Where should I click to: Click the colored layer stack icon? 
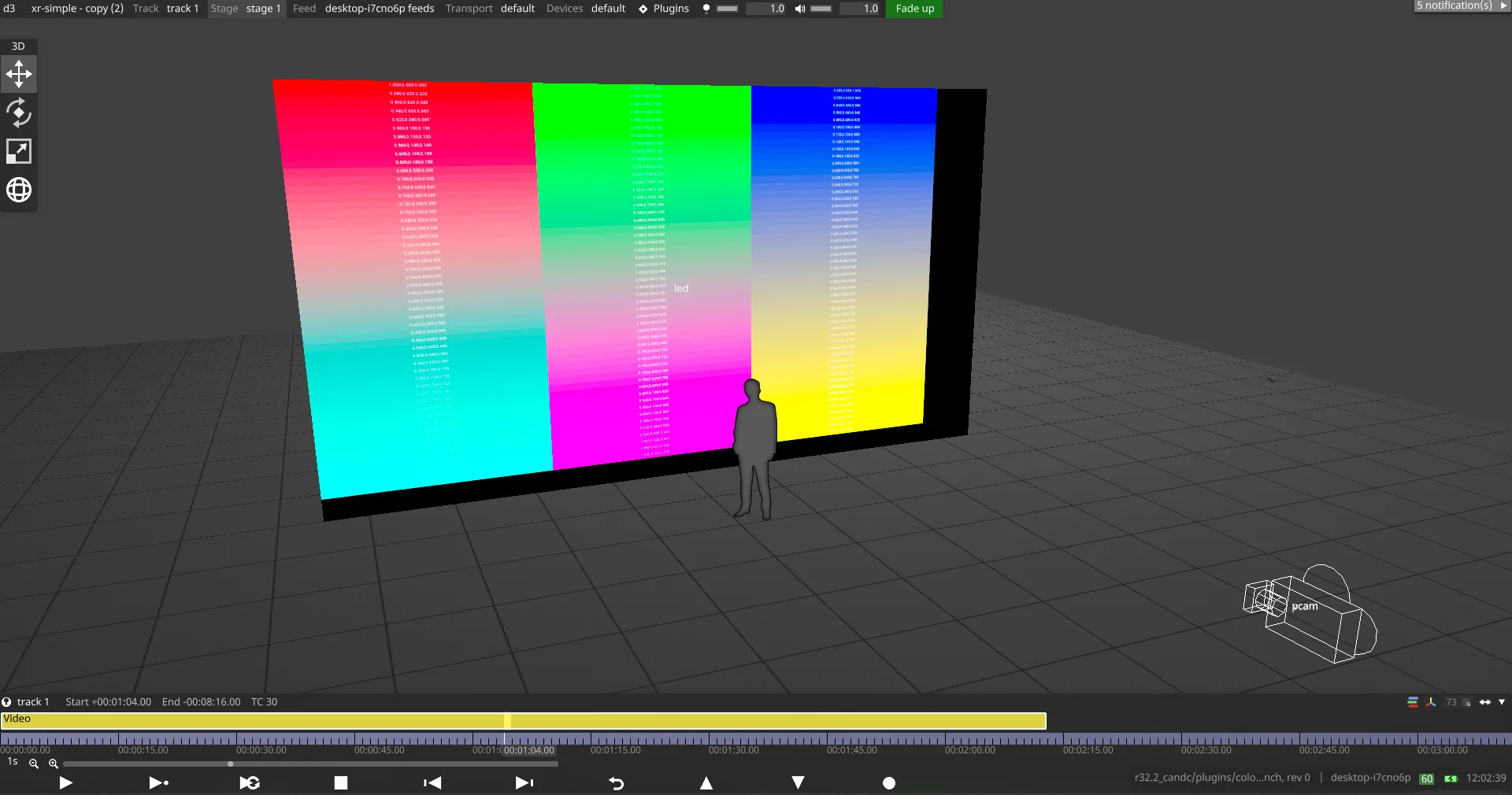click(1413, 702)
